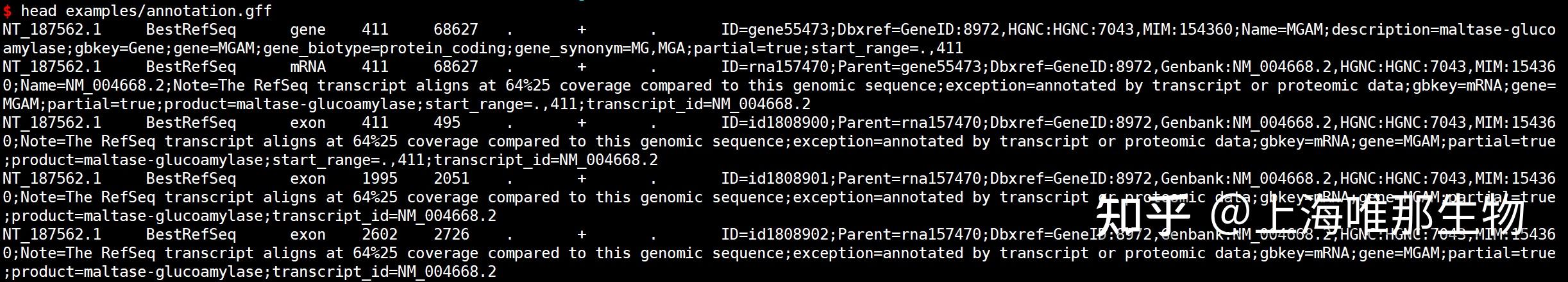Click the examples/annotation.gff file path
The height and width of the screenshot is (282, 1568).
tap(169, 11)
